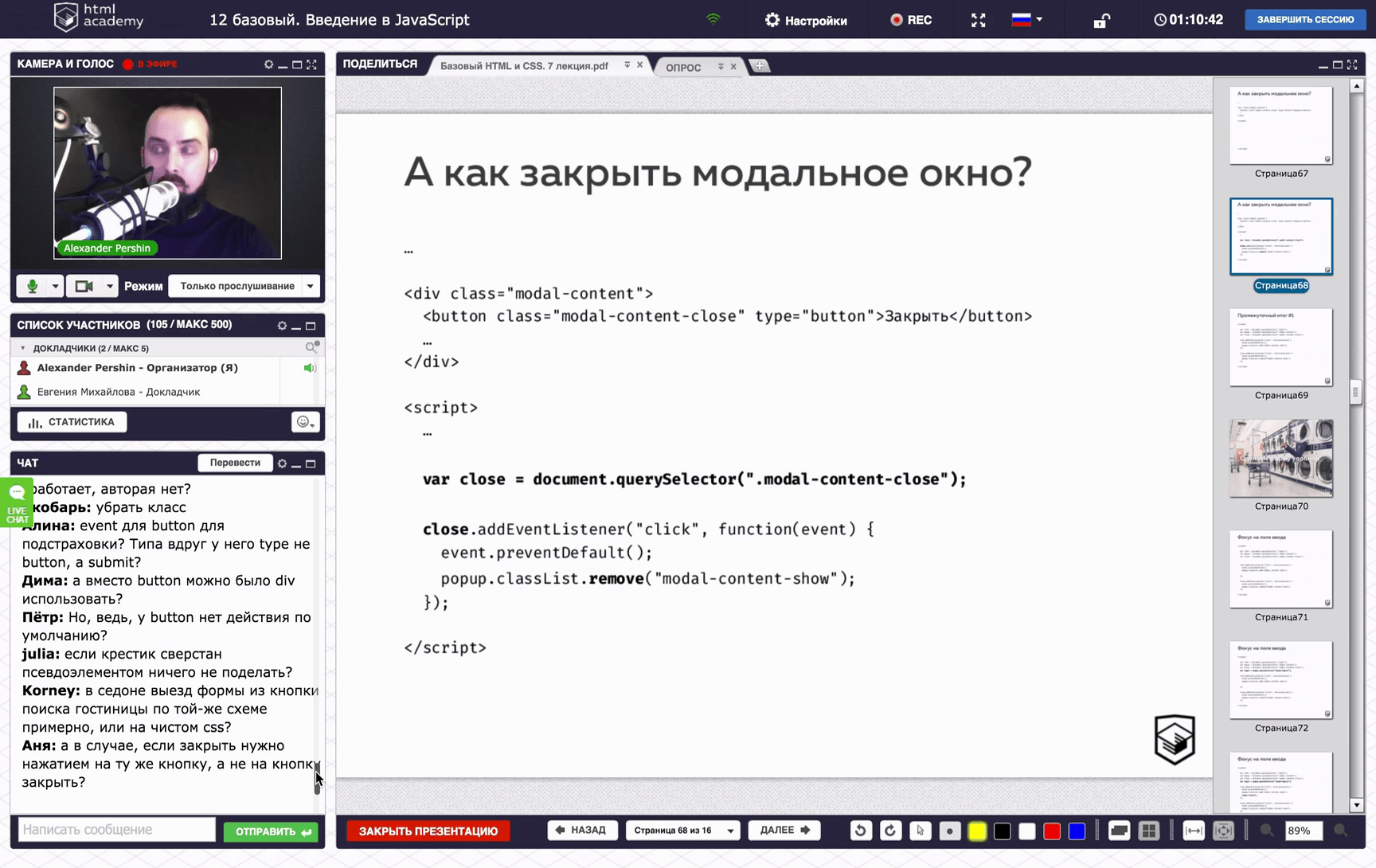This screenshot has width=1376, height=868.
Task: Switch to the Опрос tab
Action: point(683,67)
